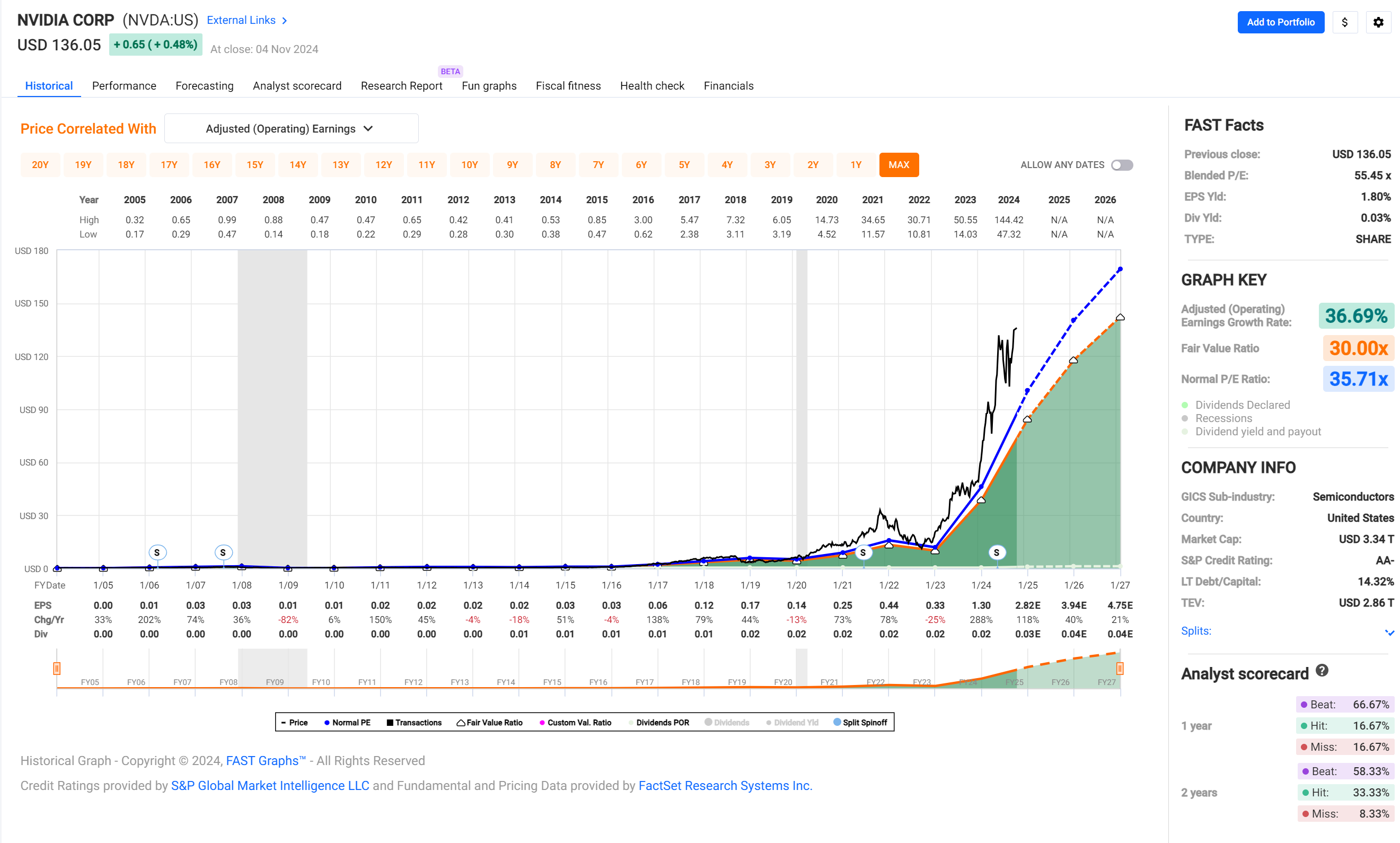Enable Dividend Yld series in legend

(793, 723)
